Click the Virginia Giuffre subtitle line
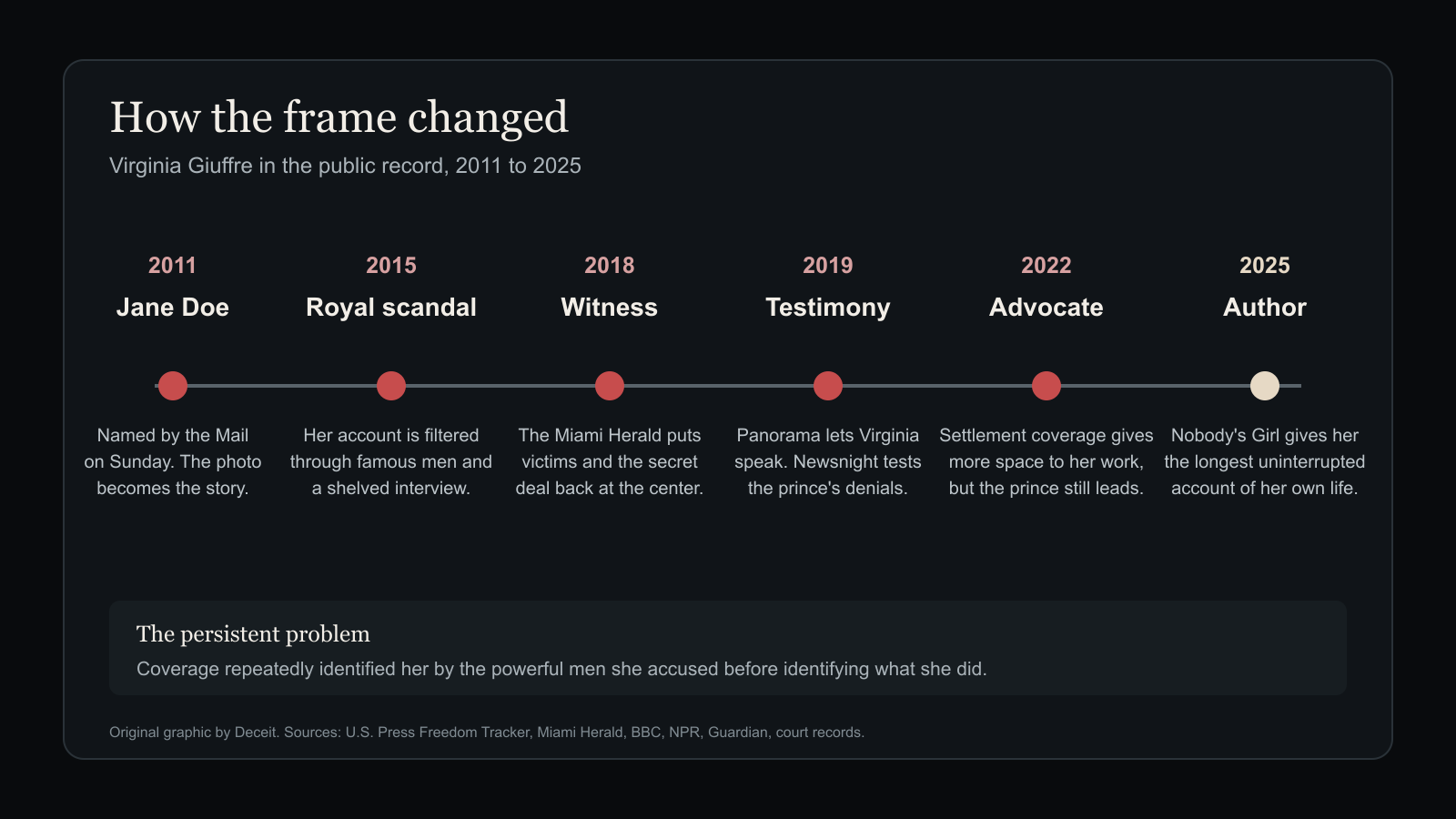 click(x=345, y=166)
